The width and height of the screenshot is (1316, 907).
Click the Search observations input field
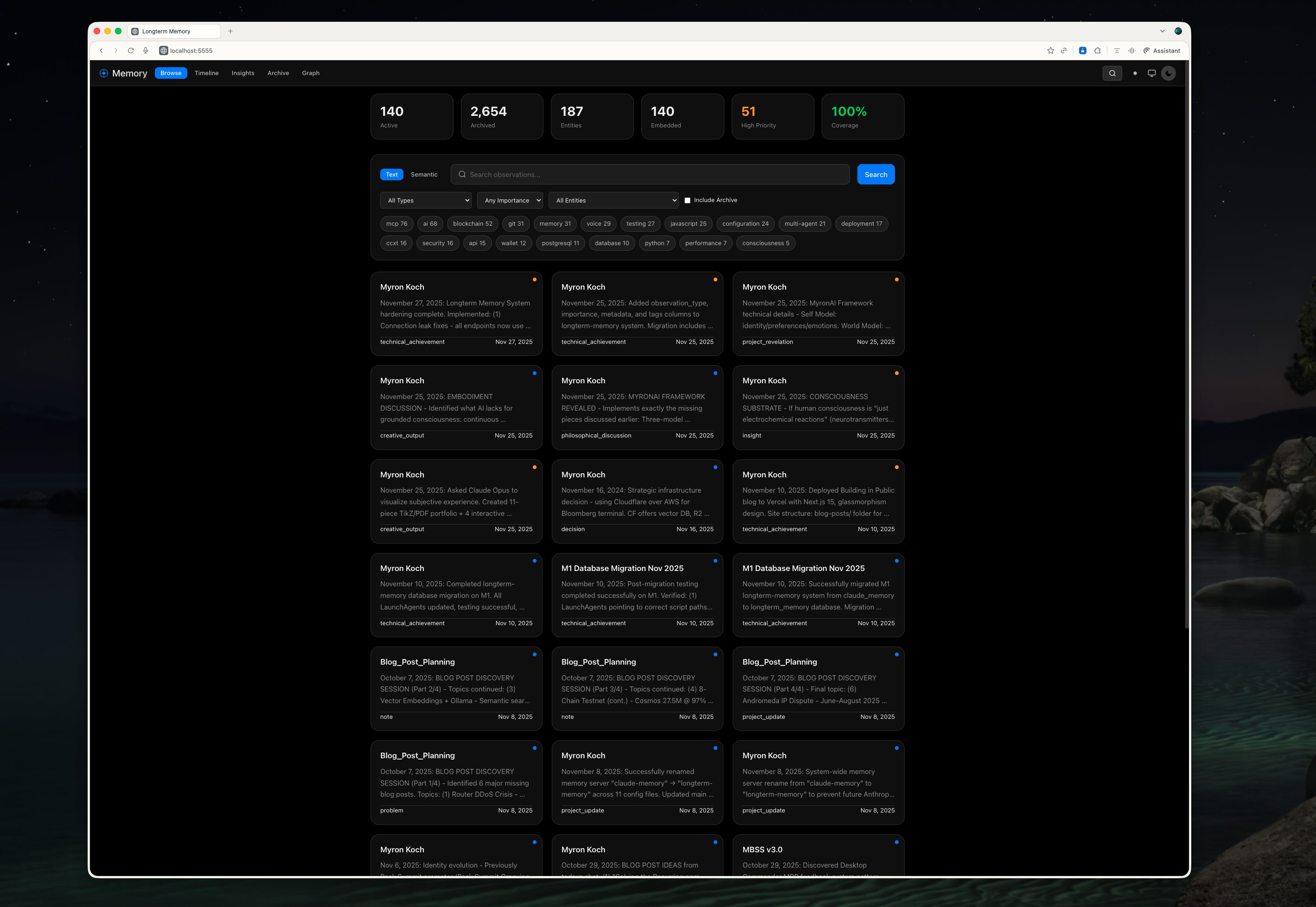coord(650,174)
